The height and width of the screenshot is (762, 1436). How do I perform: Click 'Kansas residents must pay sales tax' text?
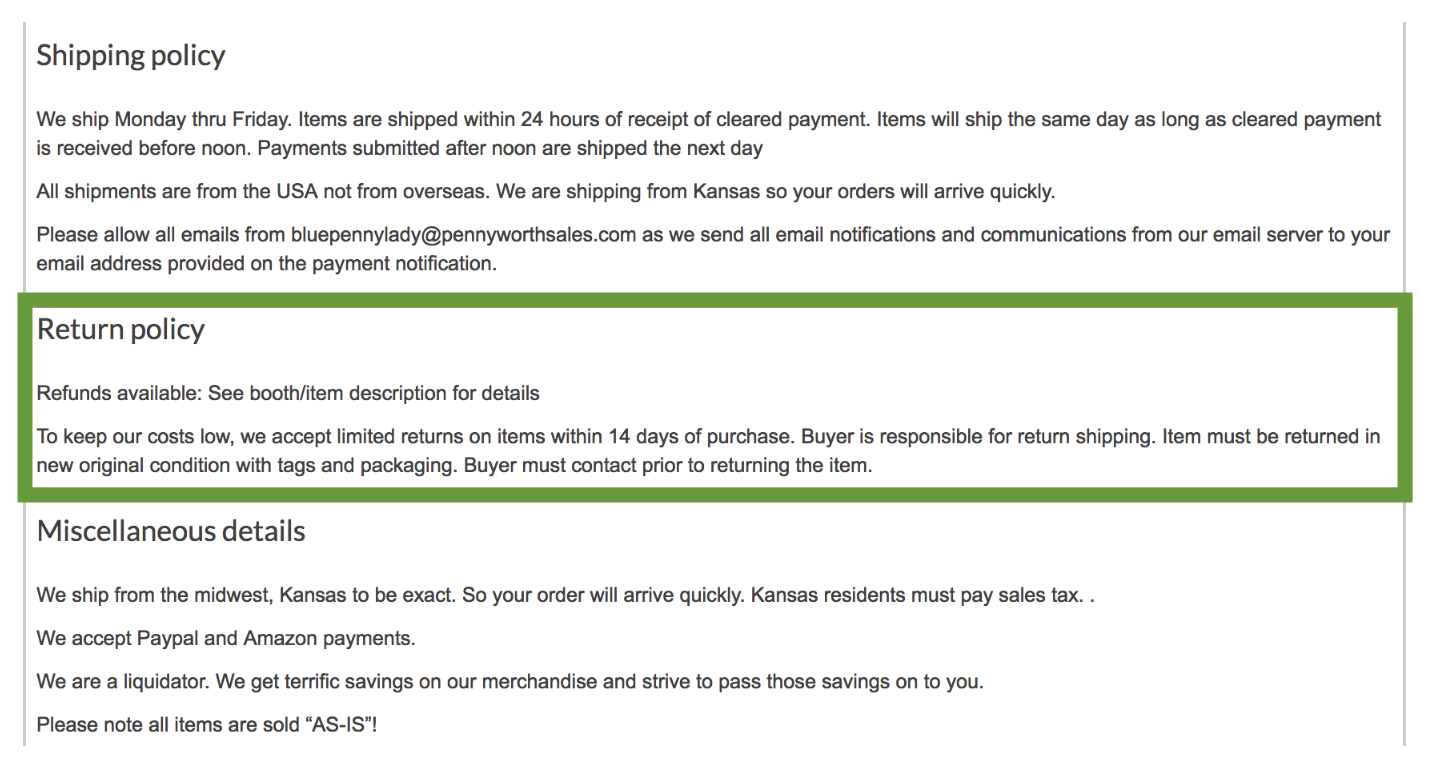click(x=917, y=595)
